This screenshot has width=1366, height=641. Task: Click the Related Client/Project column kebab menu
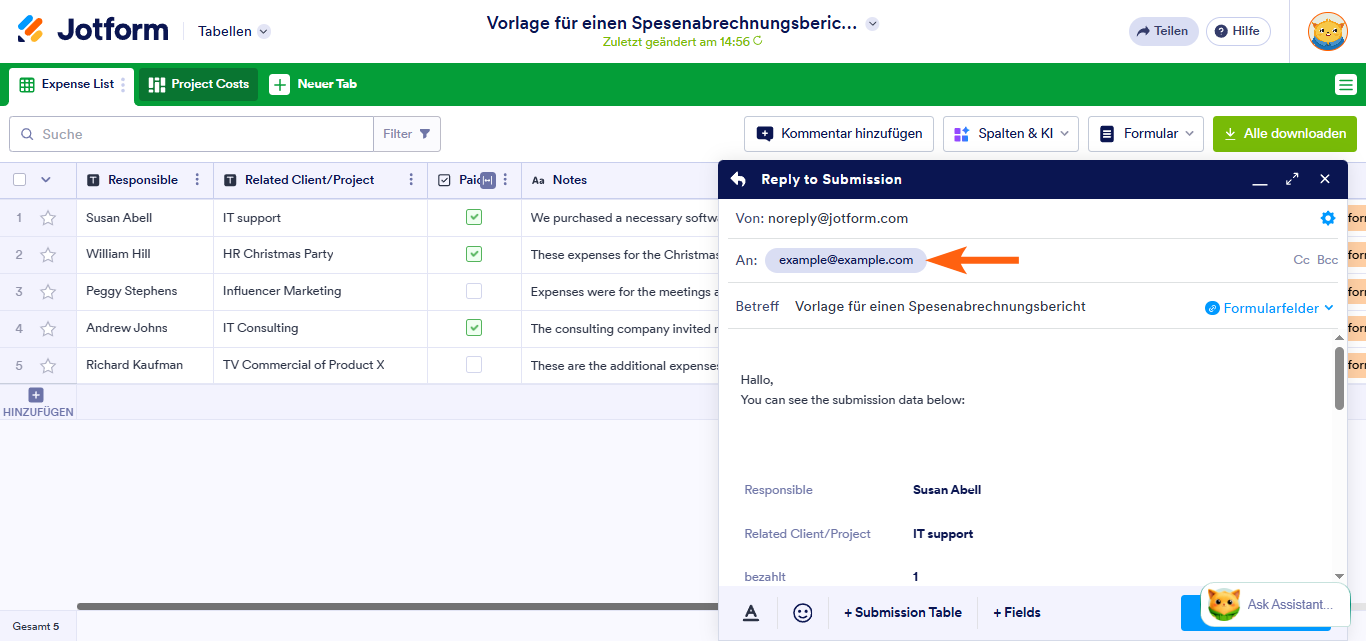(x=410, y=179)
